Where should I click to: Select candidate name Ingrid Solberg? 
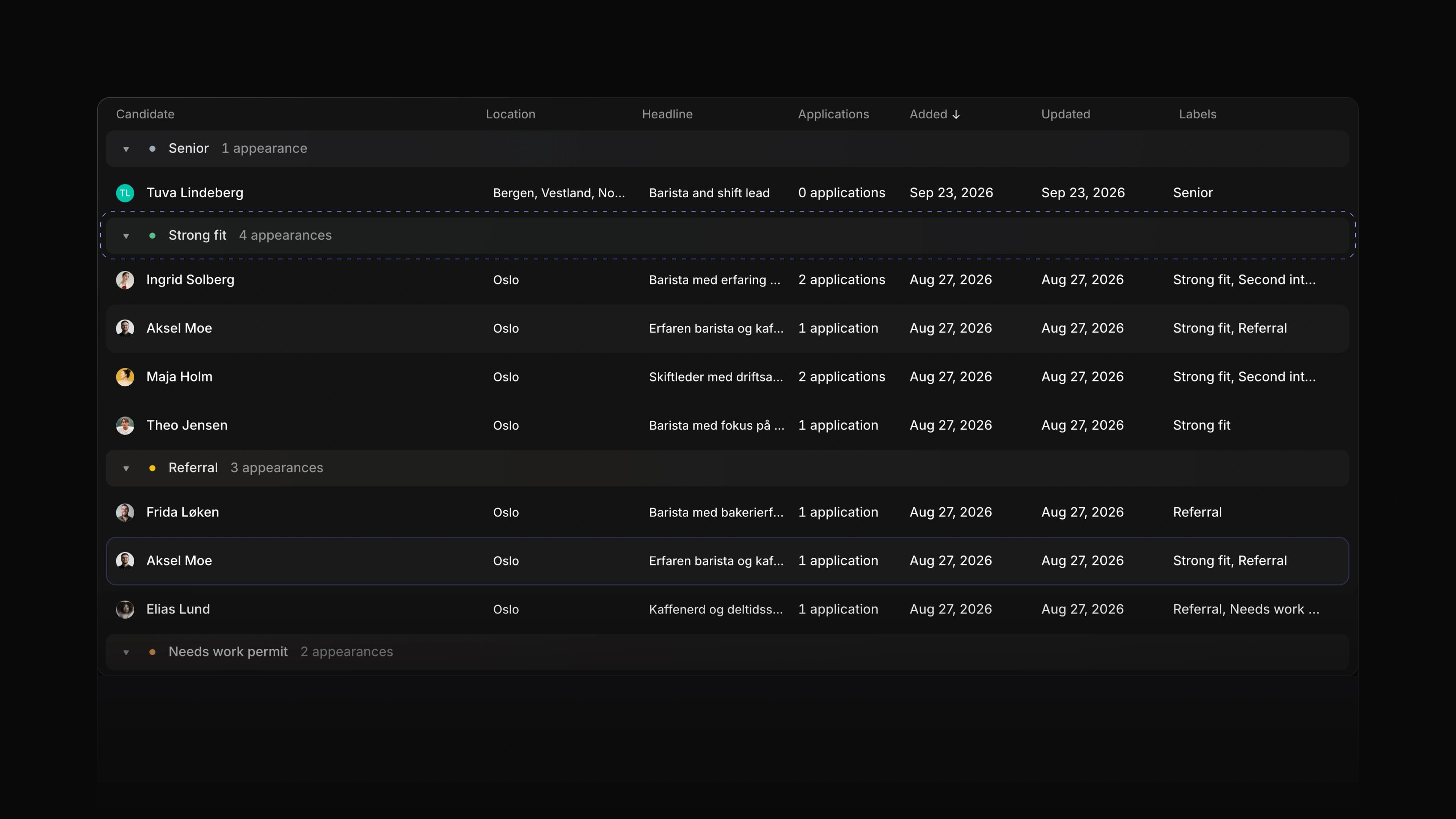tap(190, 280)
